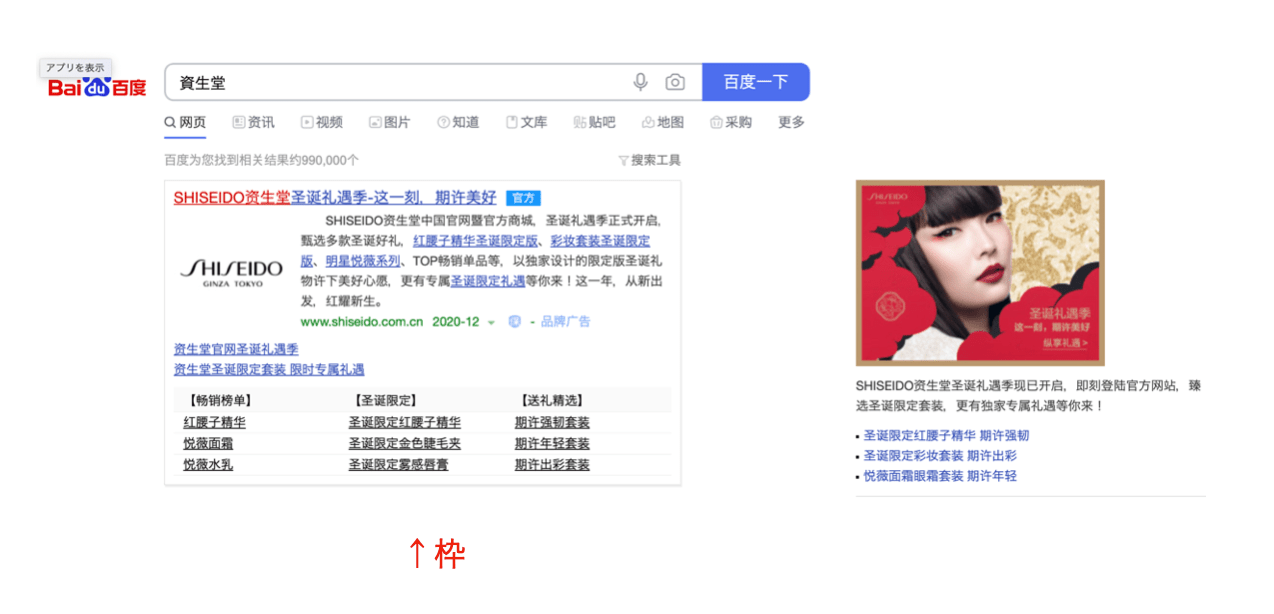Click 【送礼精选】 column header
Image resolution: width=1274 pixels, height=614 pixels.
click(552, 400)
